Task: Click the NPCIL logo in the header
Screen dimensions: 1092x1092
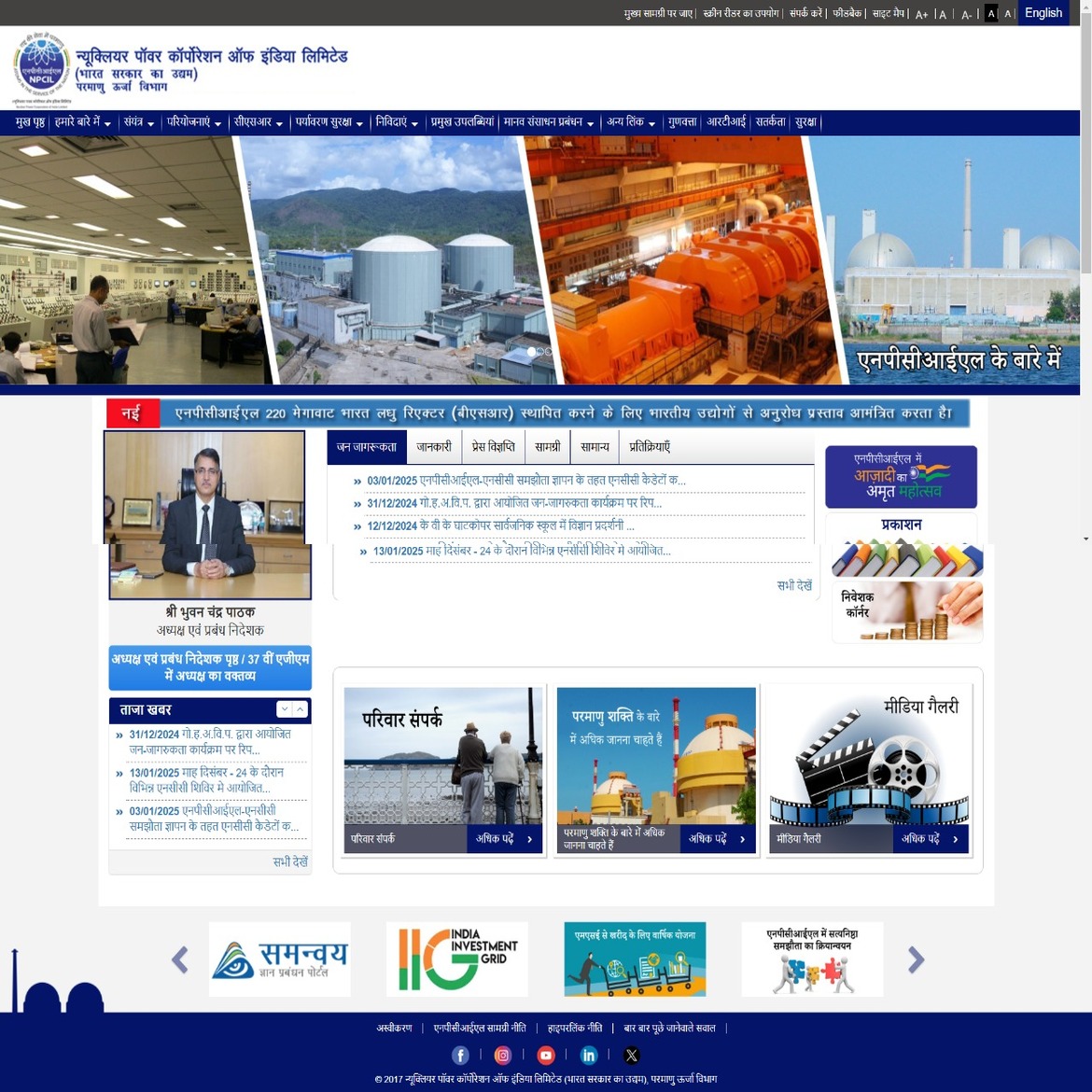Action: [x=41, y=66]
